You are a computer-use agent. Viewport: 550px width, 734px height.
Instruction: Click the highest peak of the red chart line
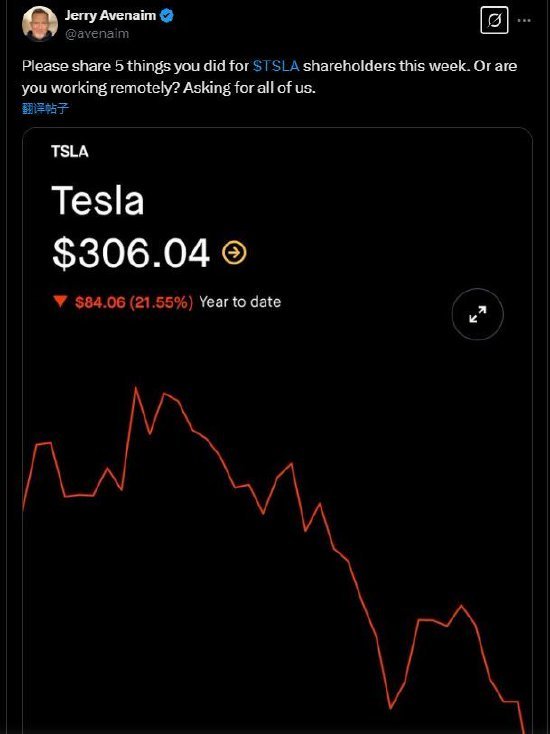click(x=136, y=388)
